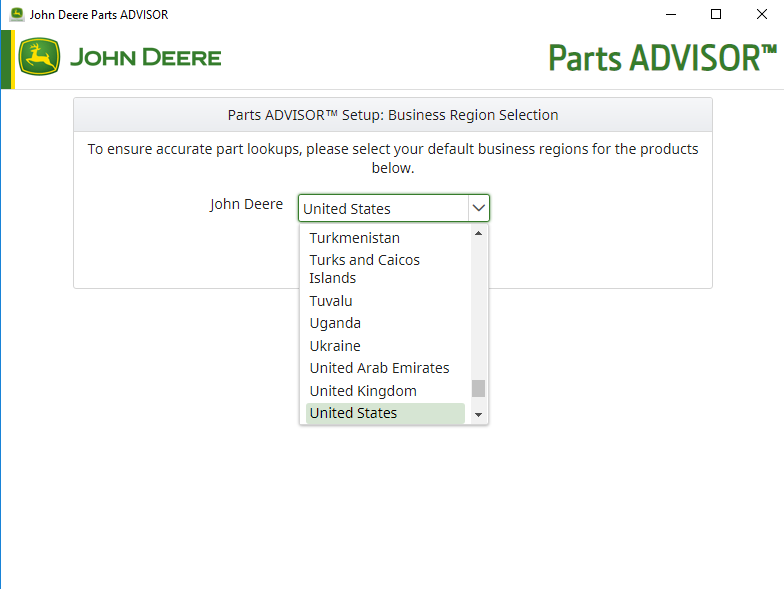
Task: Pick Uganda as the business region
Action: 335,323
